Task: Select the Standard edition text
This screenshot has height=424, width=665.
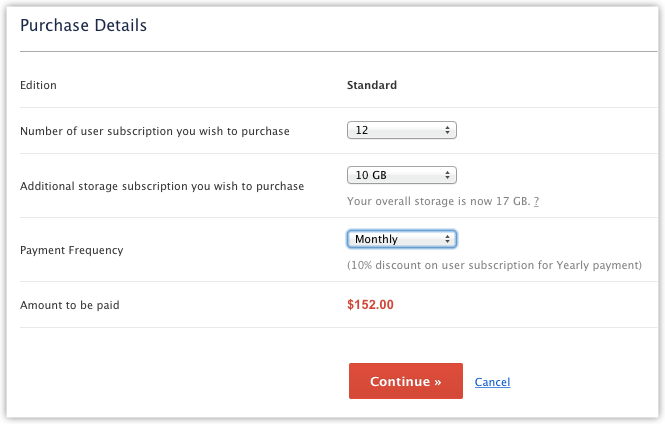Action: tap(372, 85)
